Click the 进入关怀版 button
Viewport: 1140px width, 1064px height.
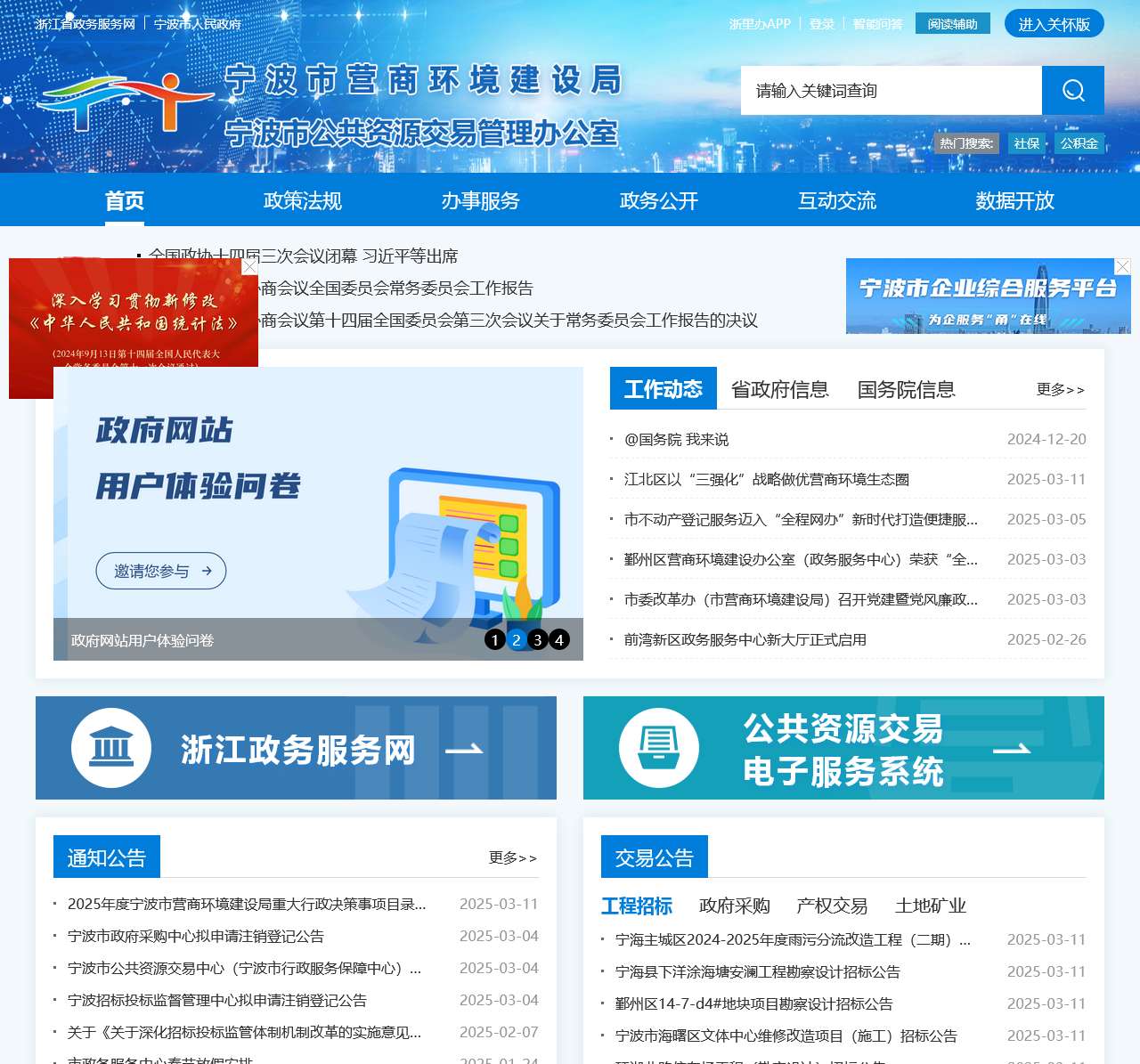(x=1054, y=24)
